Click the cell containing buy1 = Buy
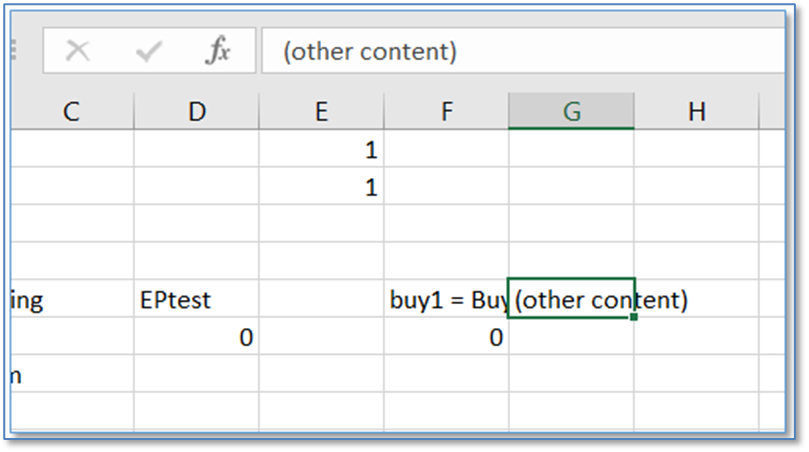The image size is (809, 452). [446, 299]
